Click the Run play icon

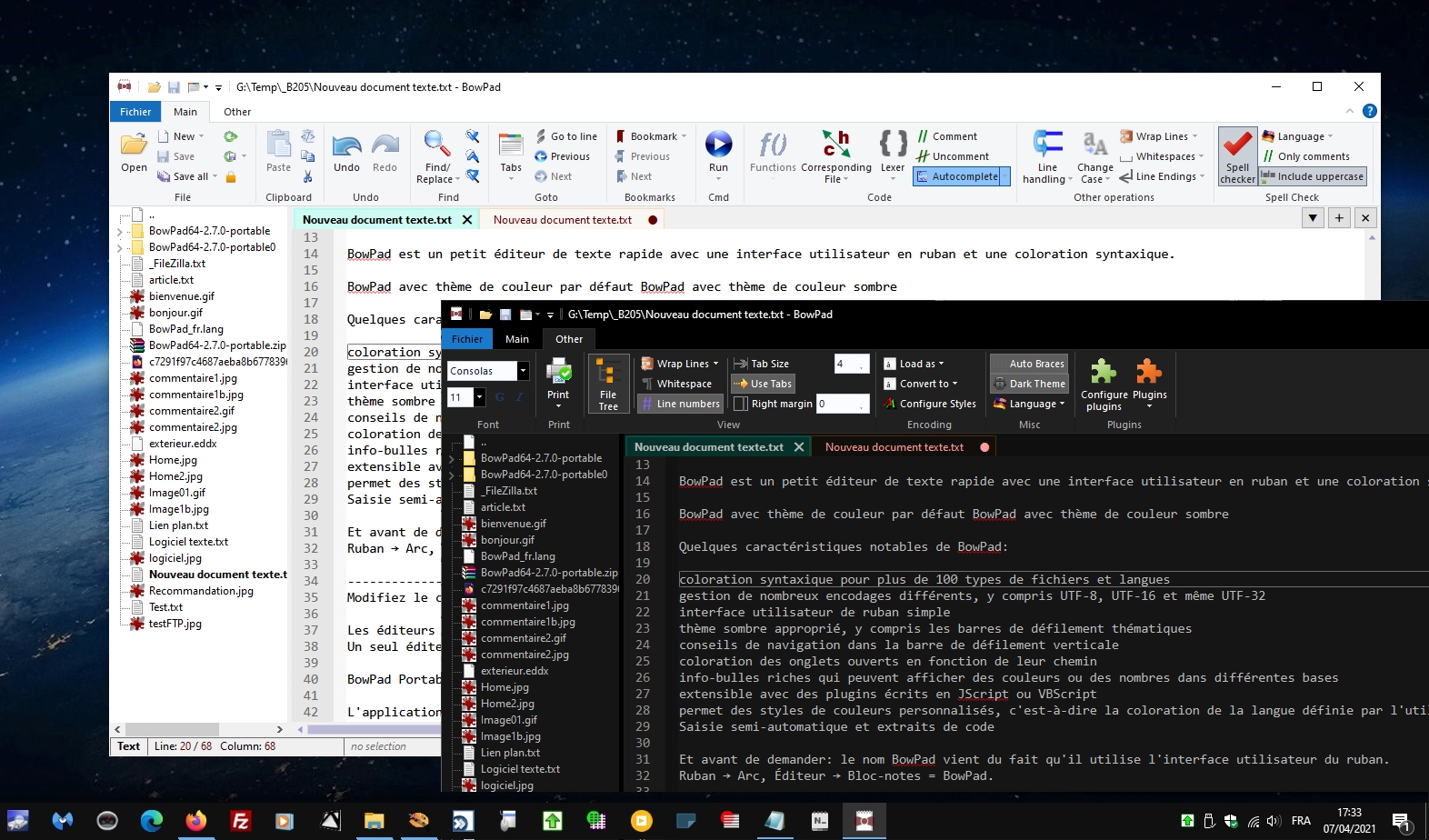[x=718, y=144]
